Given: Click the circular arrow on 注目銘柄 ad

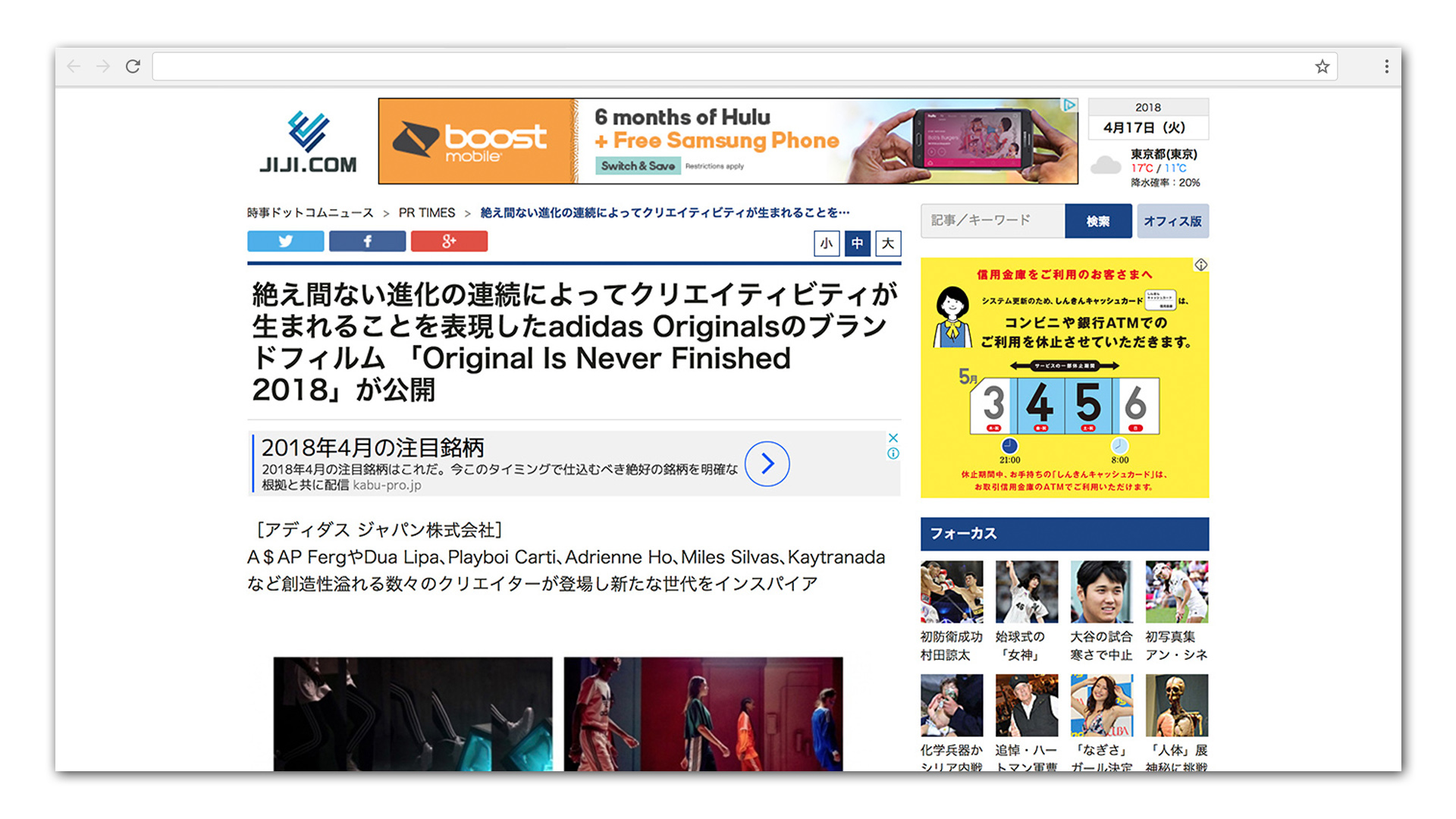Looking at the screenshot, I should [x=767, y=463].
